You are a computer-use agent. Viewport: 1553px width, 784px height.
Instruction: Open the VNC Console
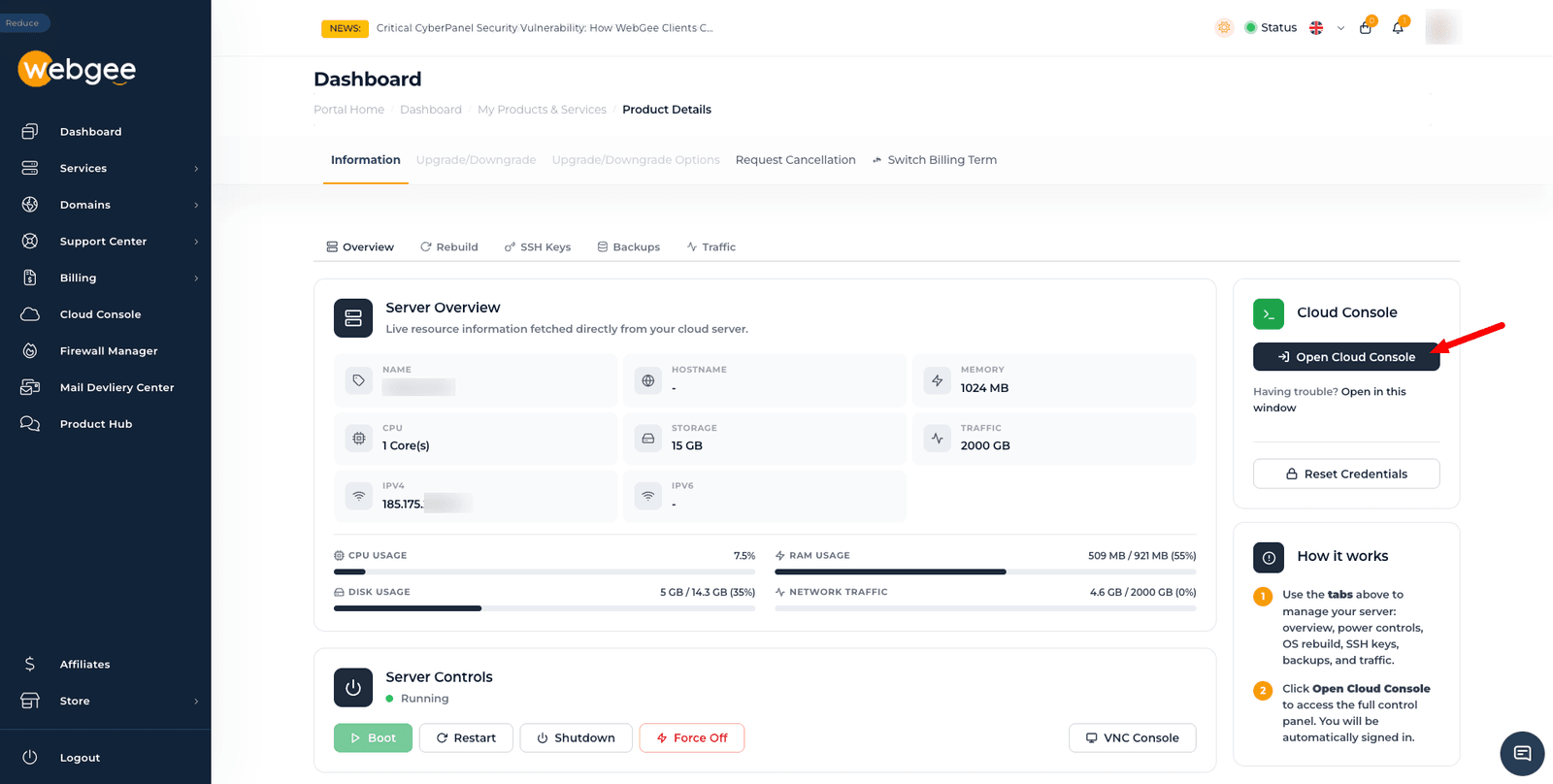[1133, 737]
